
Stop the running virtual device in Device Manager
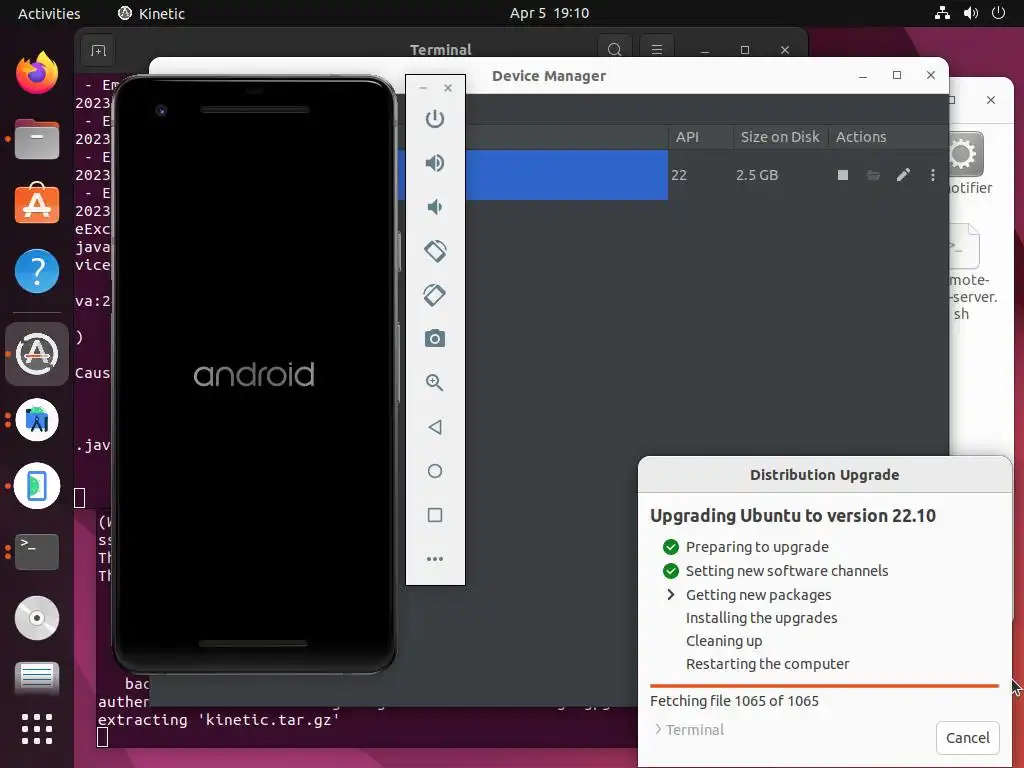843,175
